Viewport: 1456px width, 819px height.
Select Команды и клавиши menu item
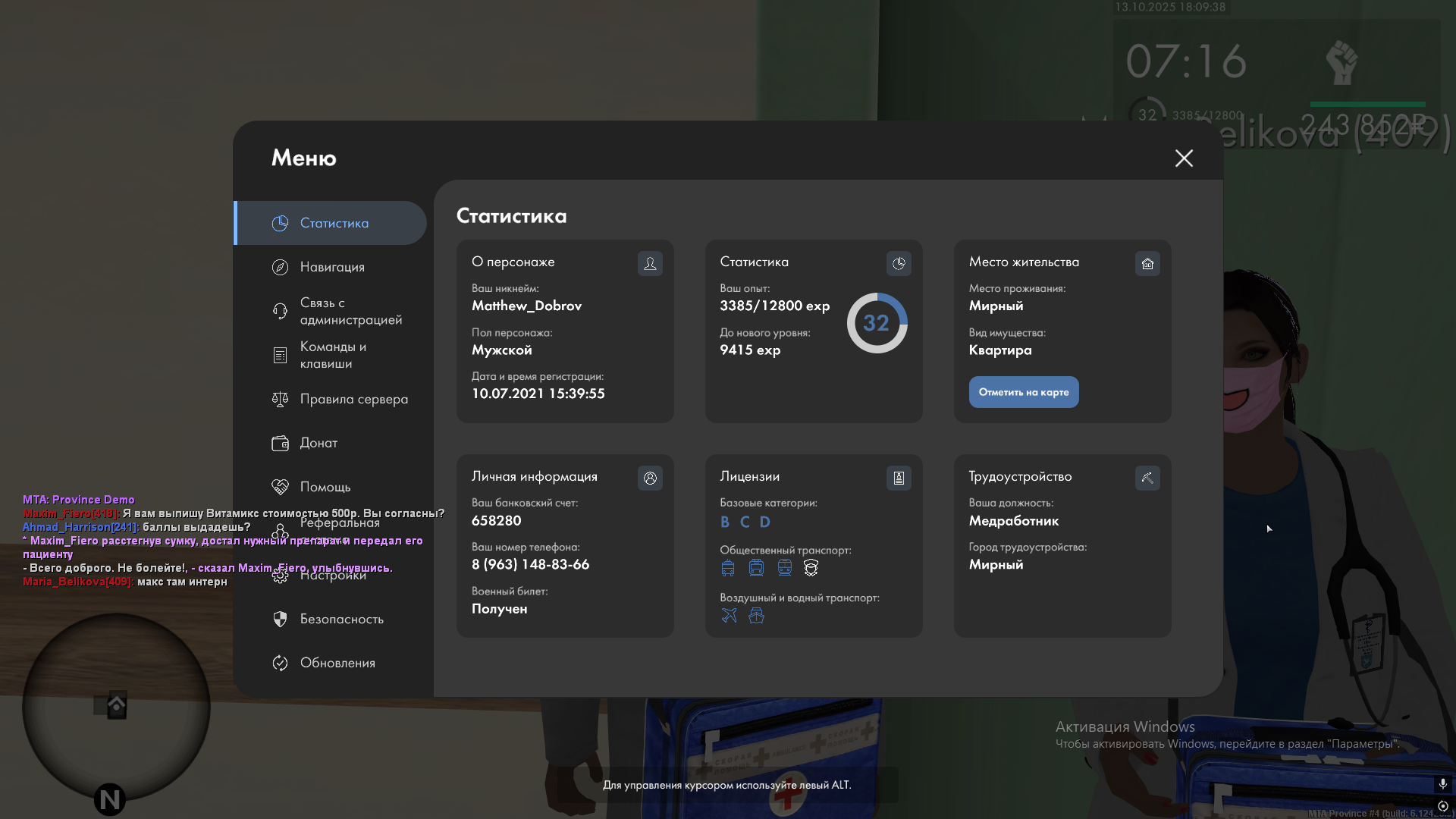coord(333,355)
